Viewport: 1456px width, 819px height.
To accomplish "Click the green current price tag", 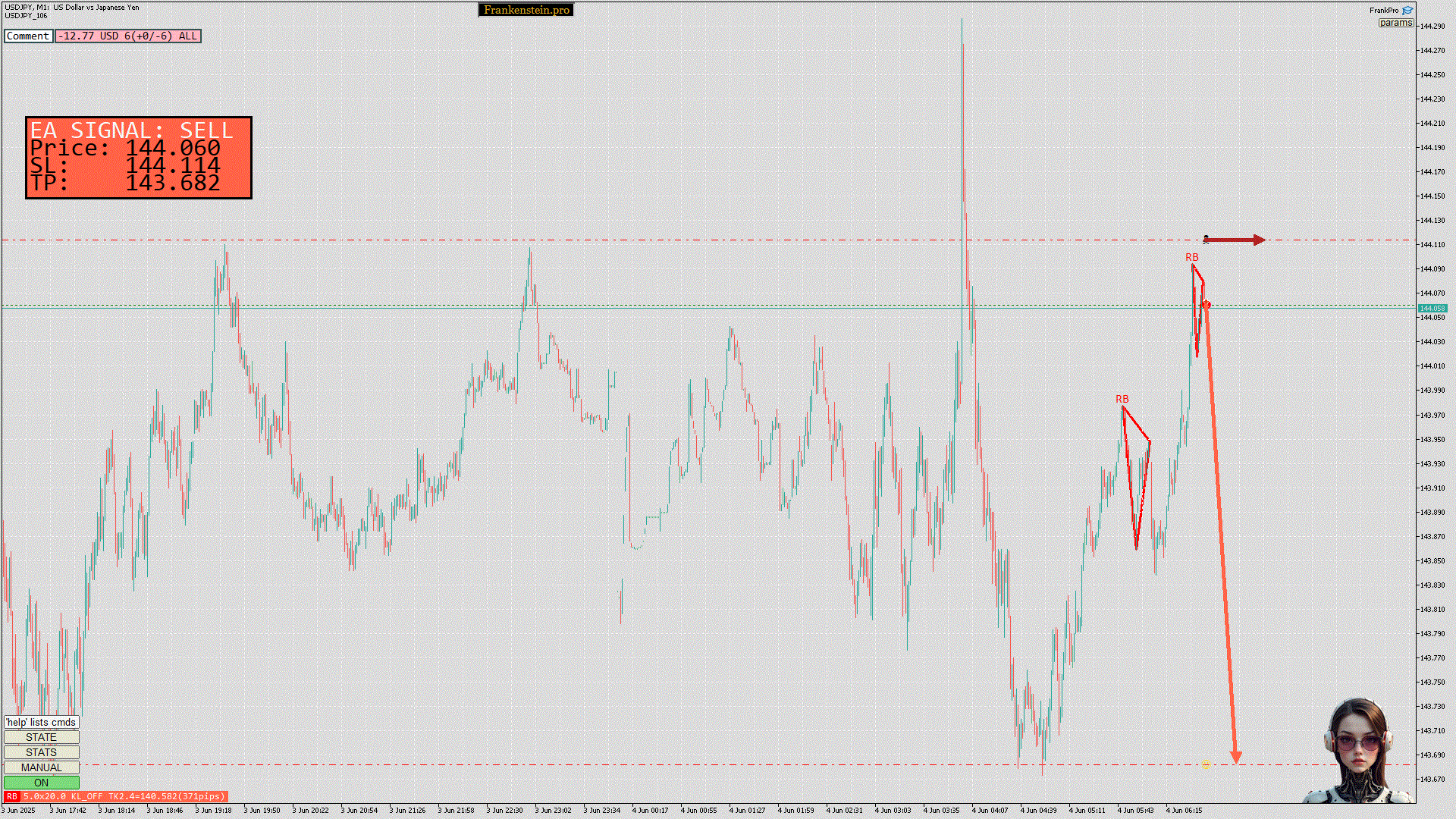I will (x=1432, y=309).
